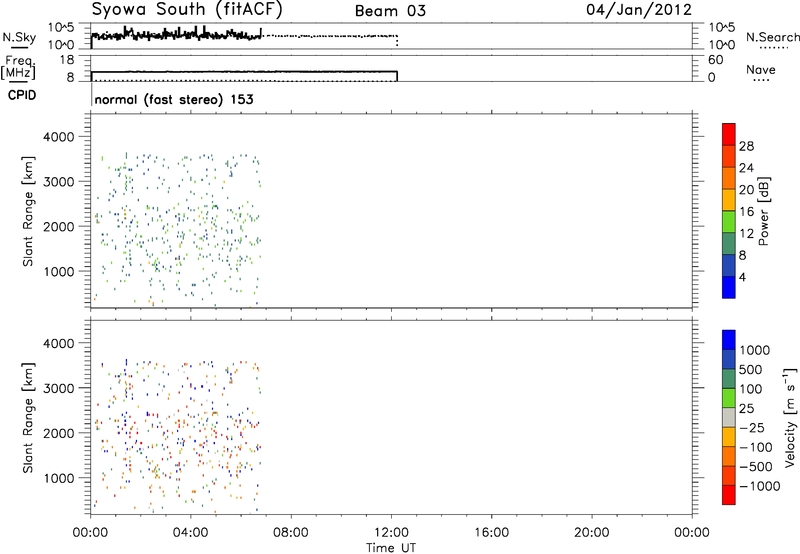Screen dimensions: 800x554
Task: Select '4' on the Power colorbar
Action: [x=742, y=277]
